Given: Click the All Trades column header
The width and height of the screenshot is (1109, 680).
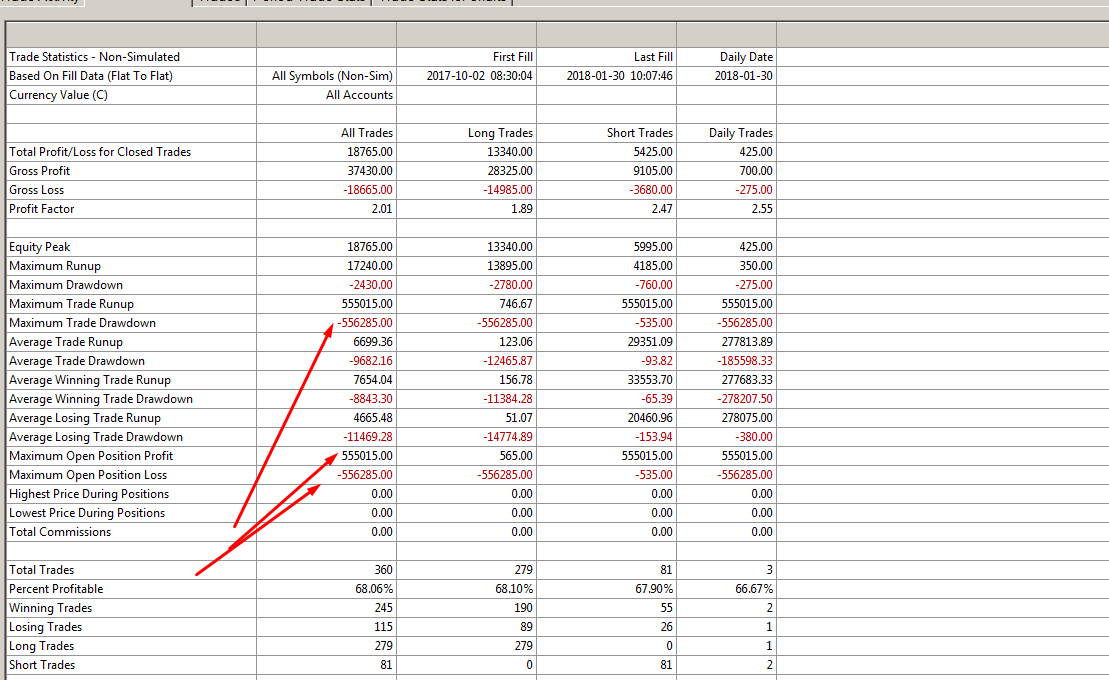Looking at the screenshot, I should [366, 133].
